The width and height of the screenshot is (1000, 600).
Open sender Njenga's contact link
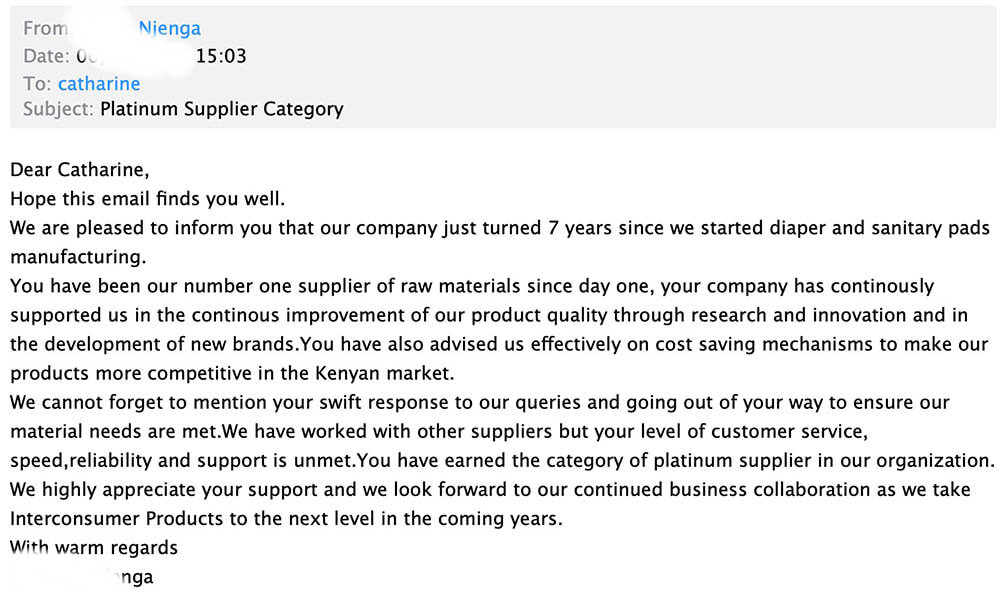tap(169, 29)
